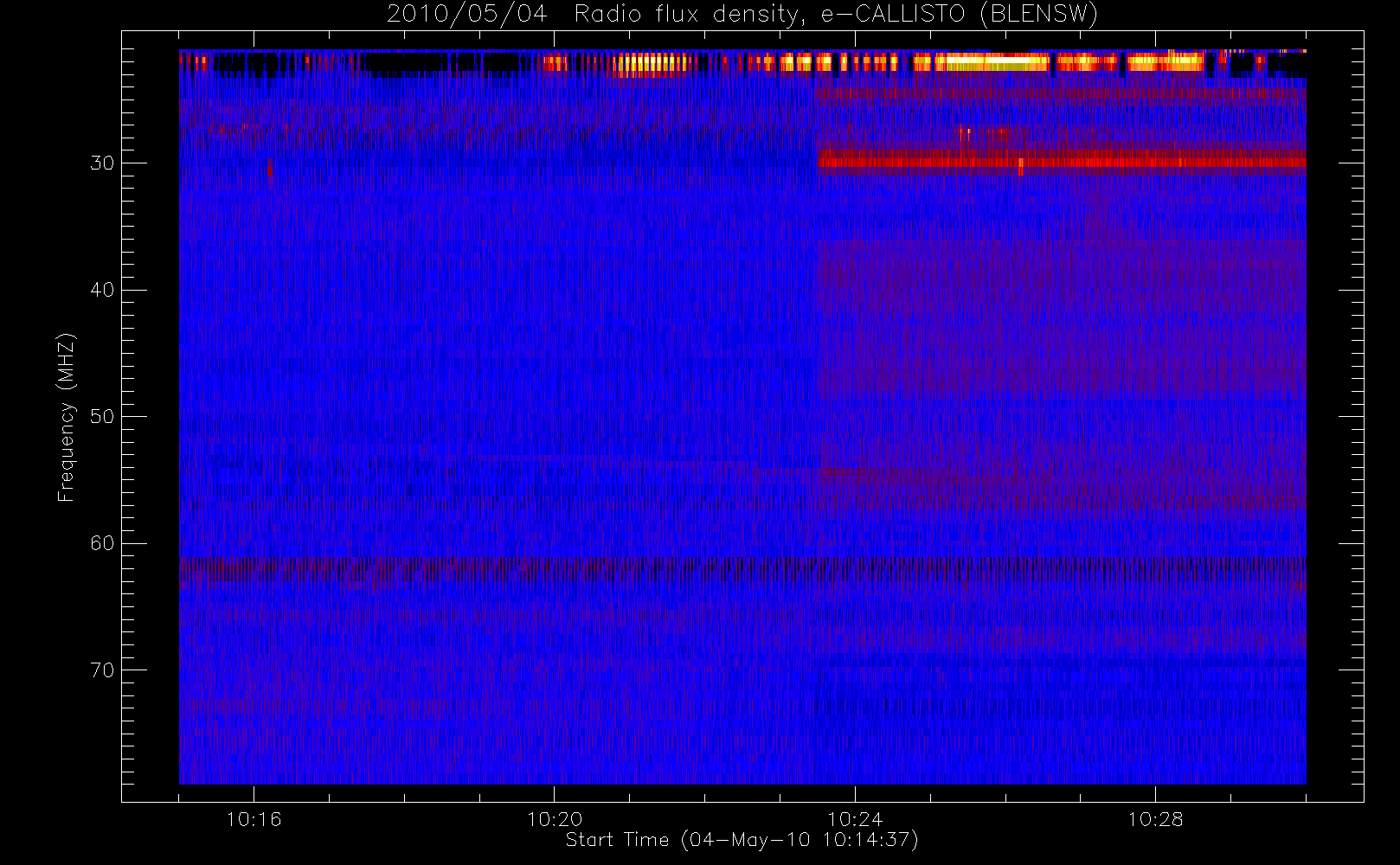Viewport: 1400px width, 865px height.
Task: Click the 10:28 time axis label
Action: 1155,819
